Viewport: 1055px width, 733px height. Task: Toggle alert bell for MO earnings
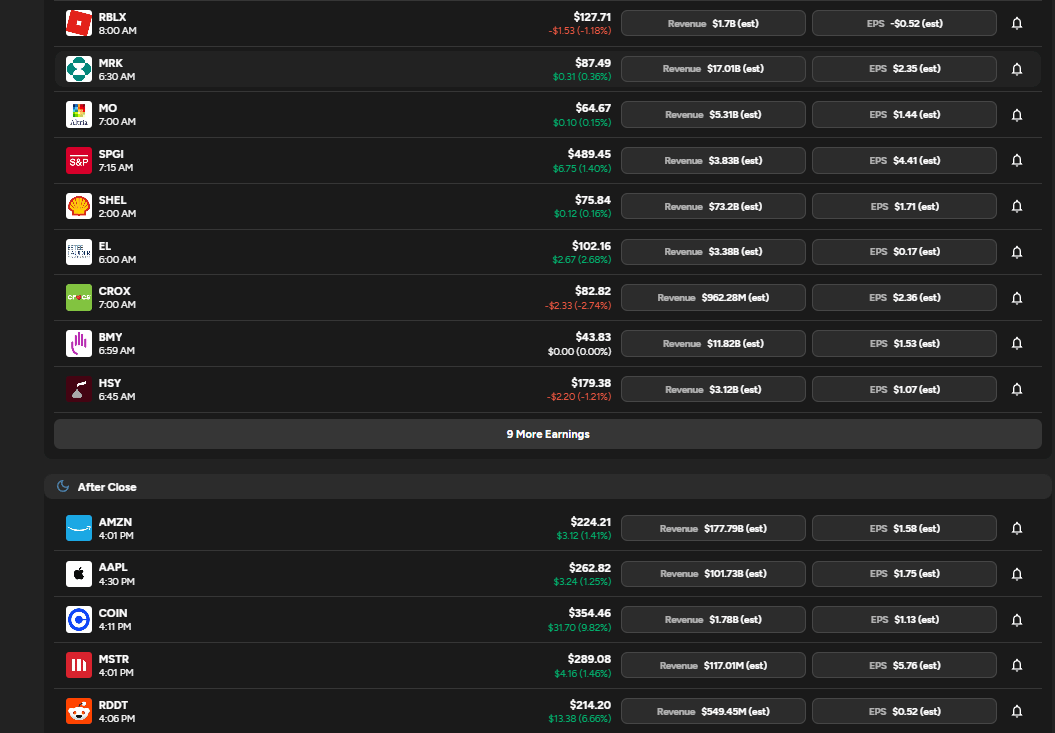1017,115
